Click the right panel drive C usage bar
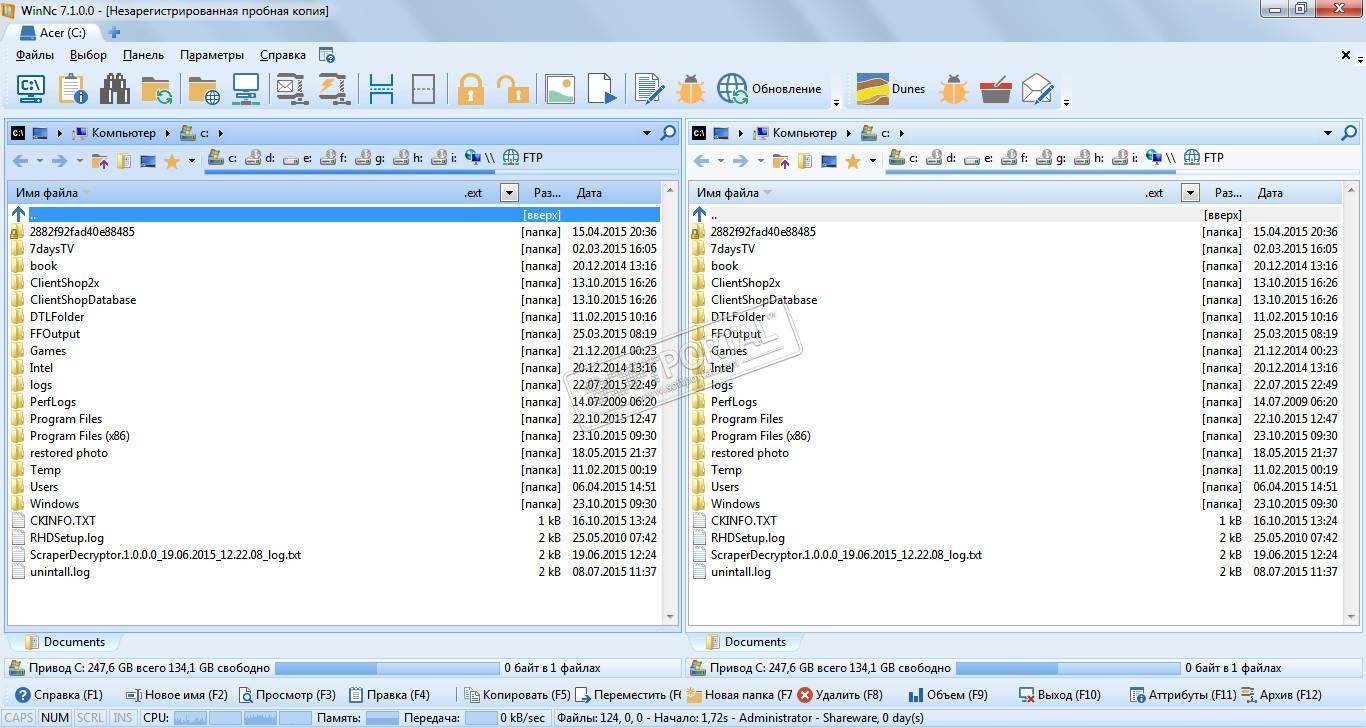 [x=1066, y=668]
